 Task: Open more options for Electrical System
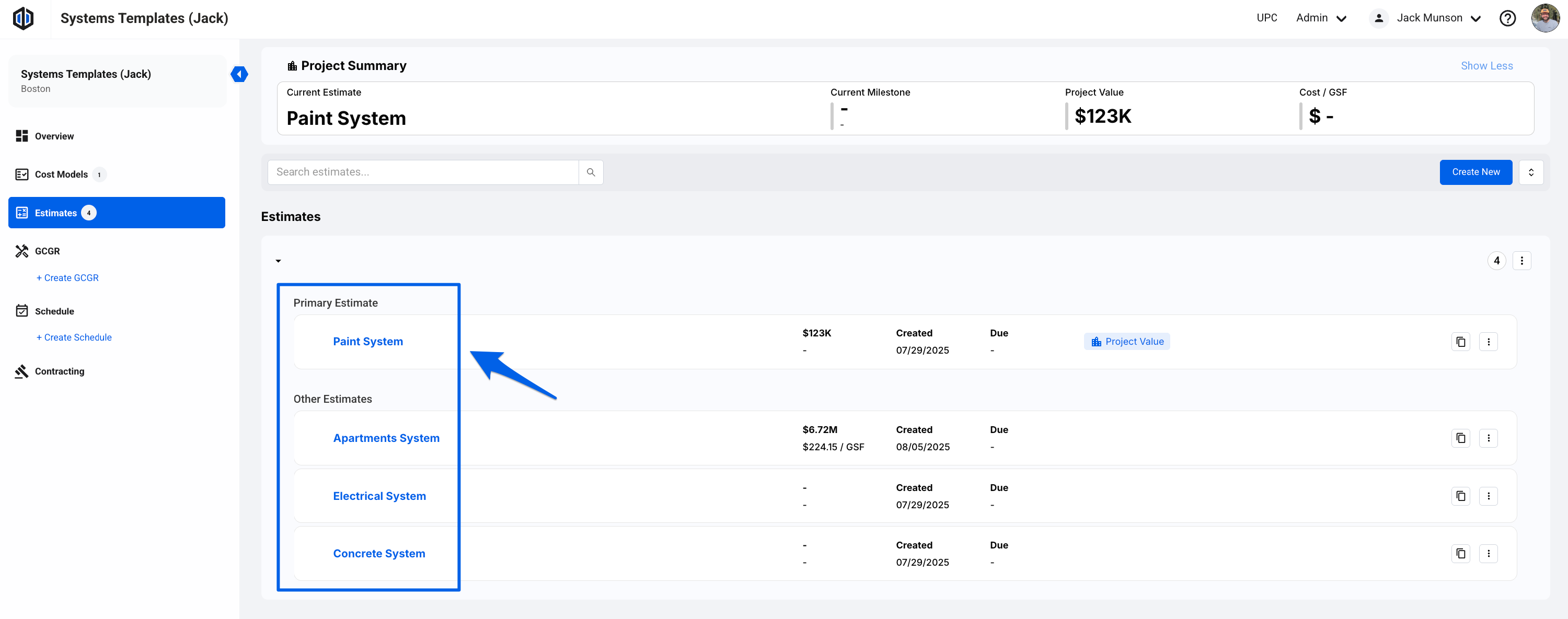[1488, 496]
